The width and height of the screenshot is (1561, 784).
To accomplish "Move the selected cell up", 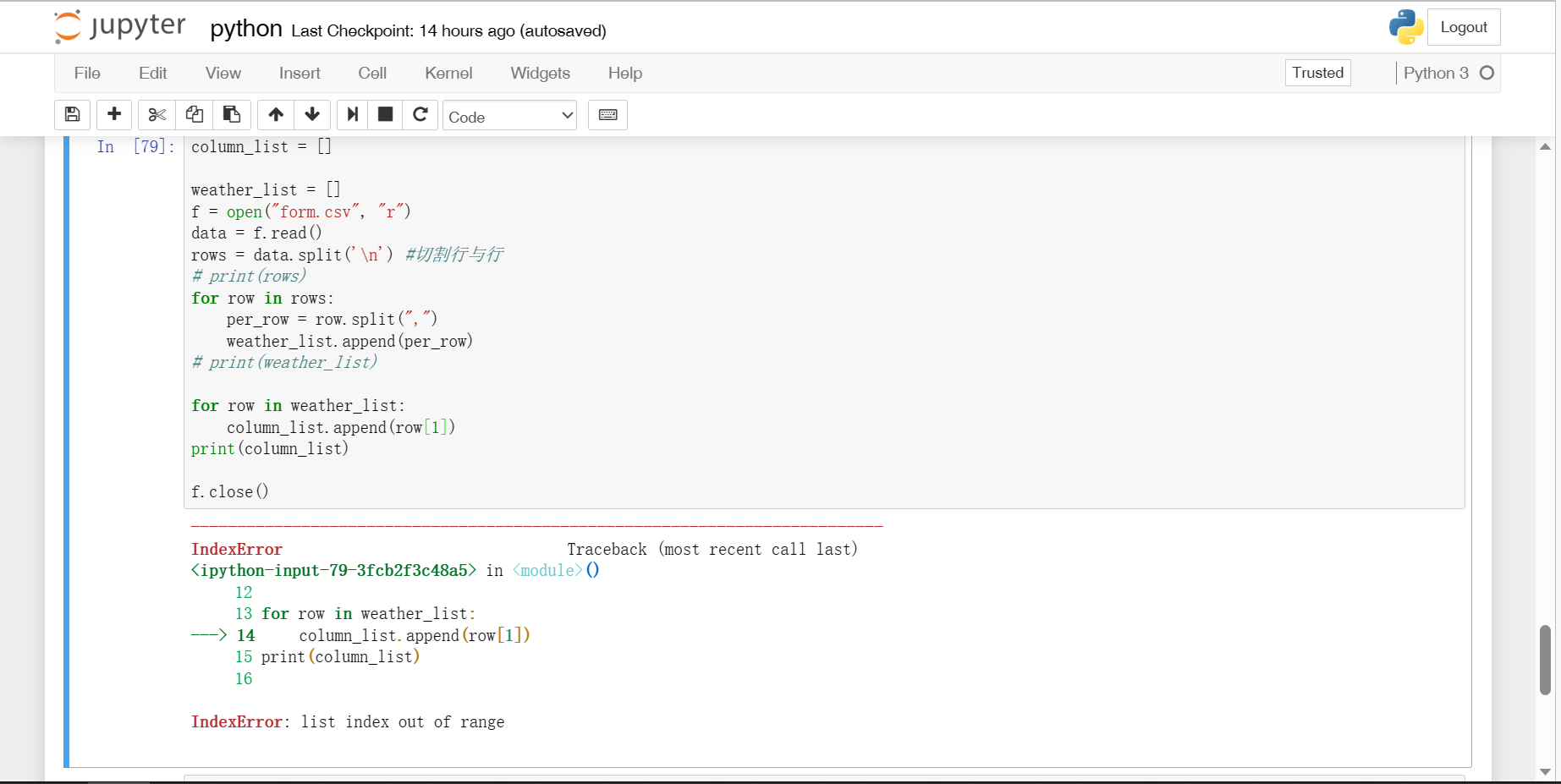I will click(x=276, y=115).
